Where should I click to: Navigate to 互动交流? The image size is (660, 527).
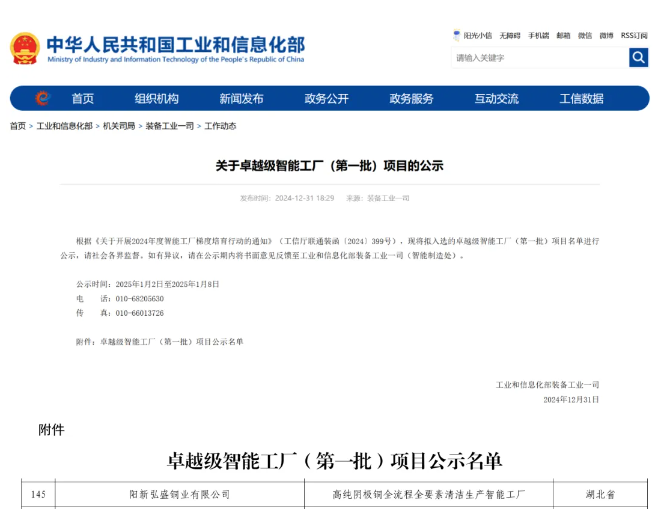coord(497,98)
